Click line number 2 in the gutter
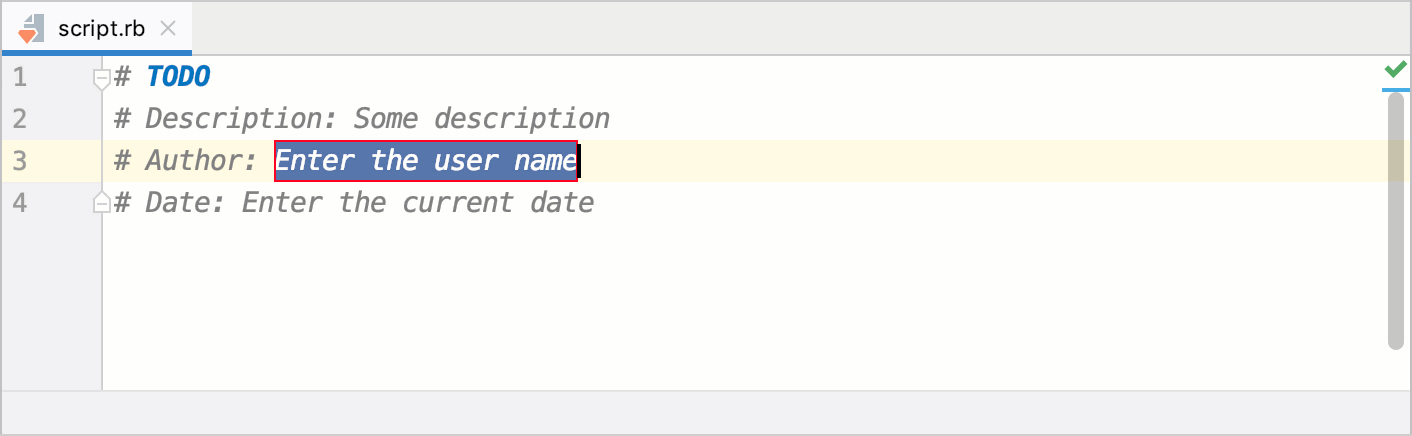 pyautogui.click(x=20, y=119)
